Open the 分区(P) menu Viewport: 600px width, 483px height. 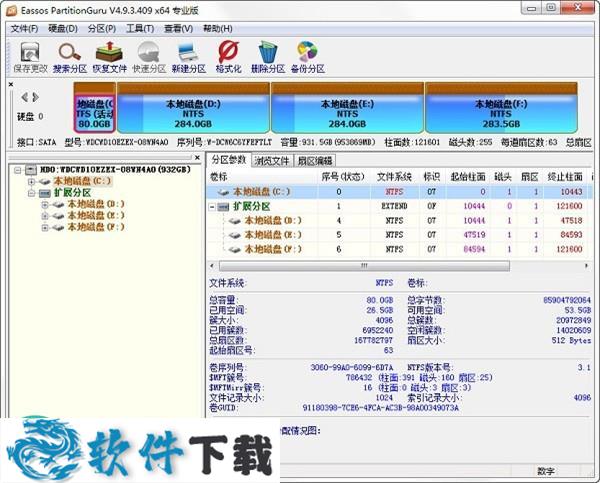102,29
